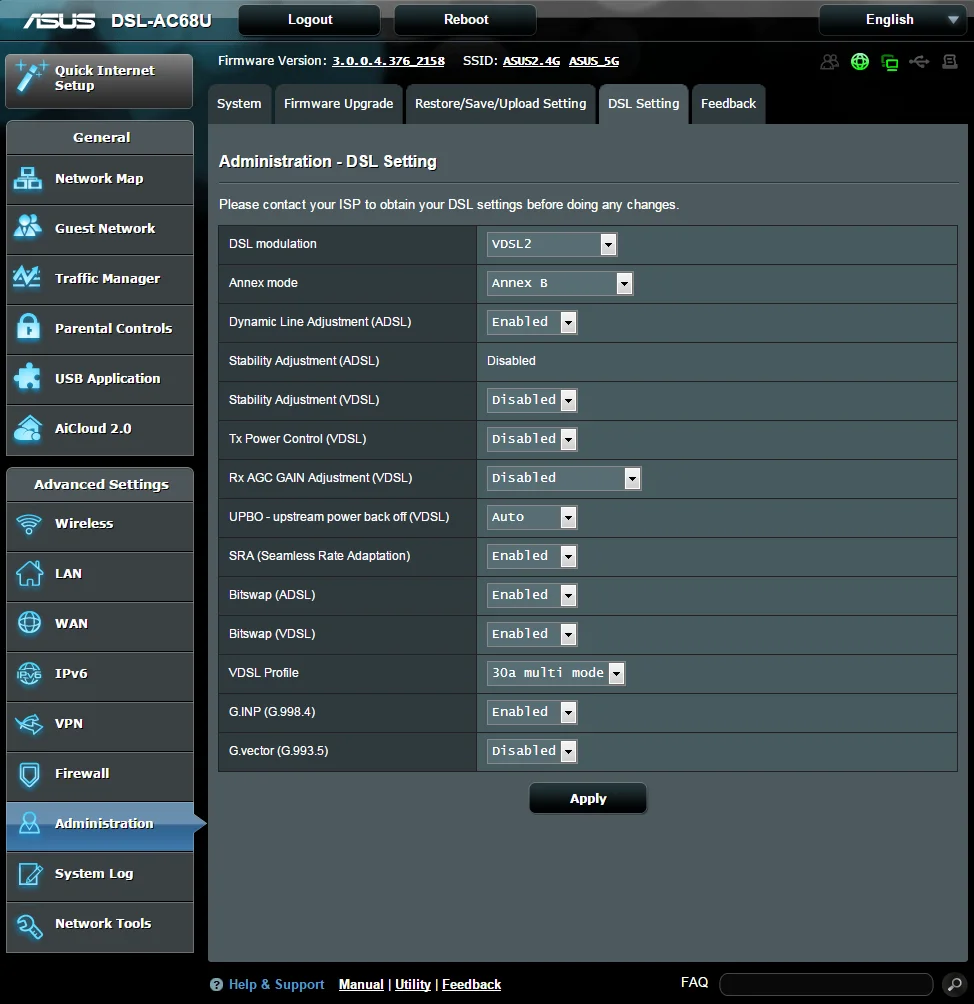
Task: Open the Manual link in footer
Action: click(x=361, y=984)
